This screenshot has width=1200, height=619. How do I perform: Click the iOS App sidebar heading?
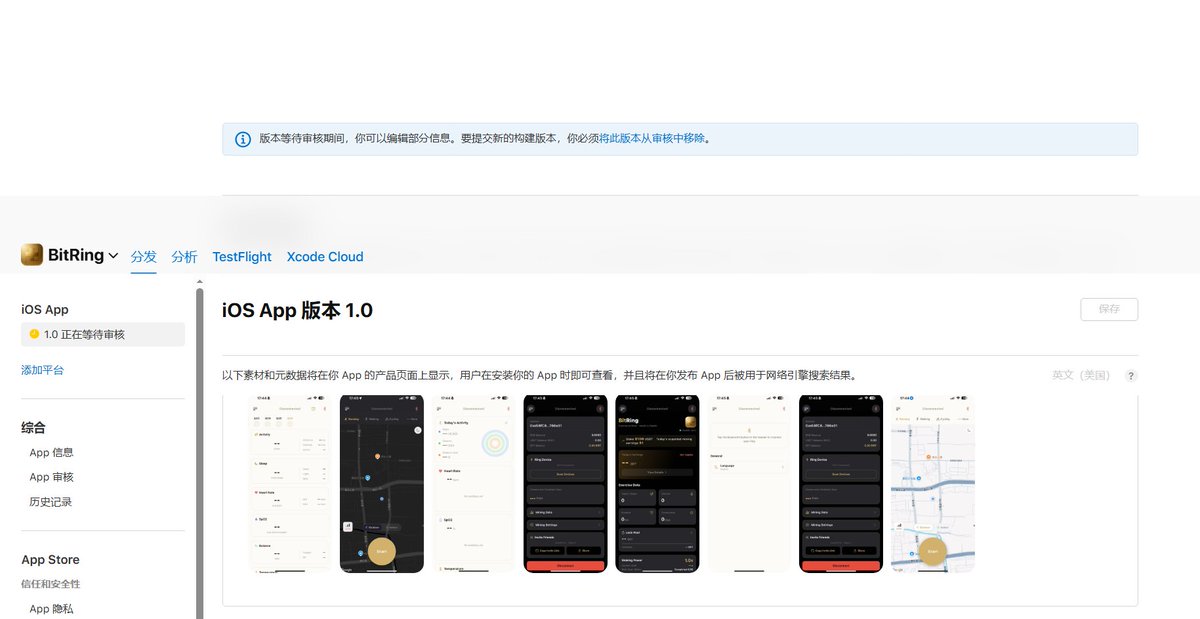[45, 310]
